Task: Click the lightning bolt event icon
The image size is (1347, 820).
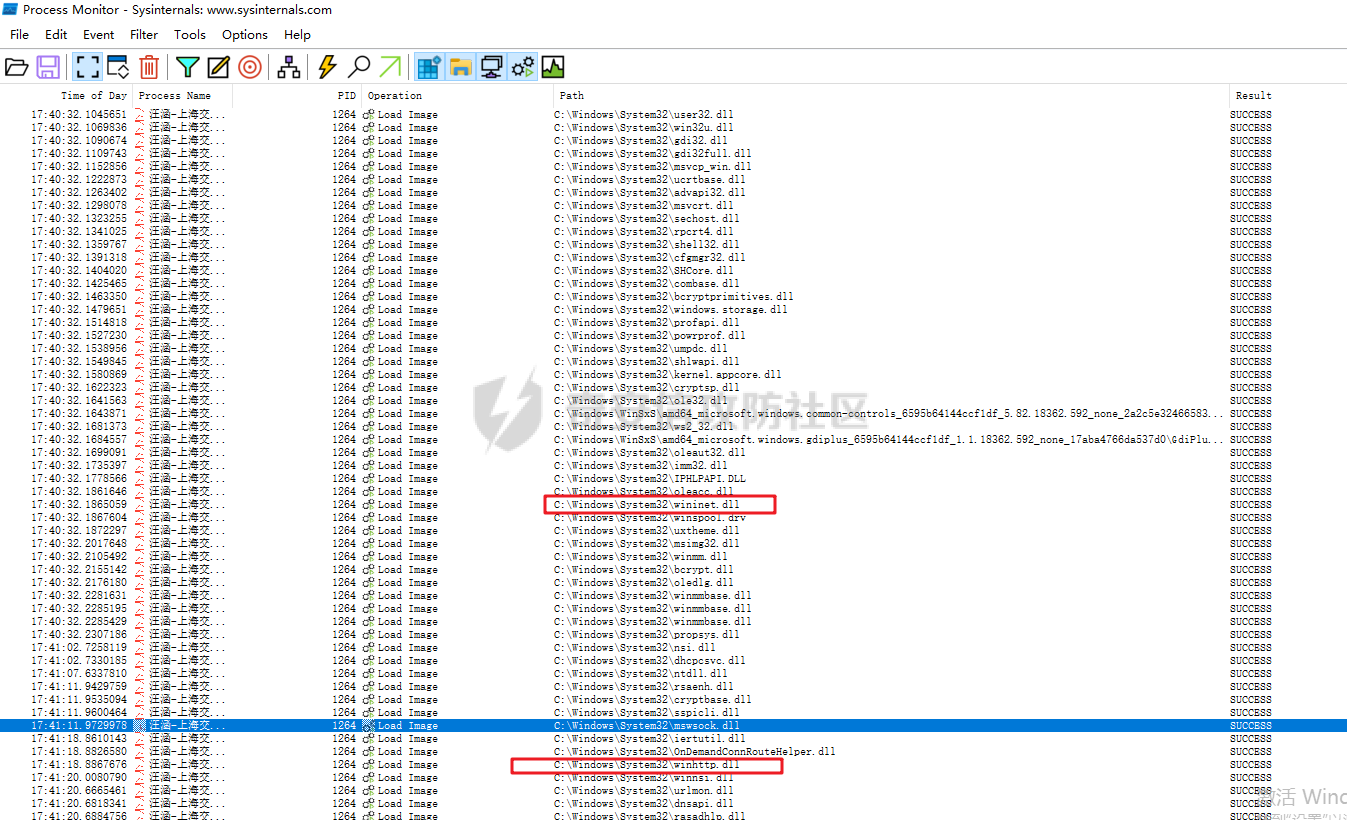Action: pyautogui.click(x=327, y=67)
